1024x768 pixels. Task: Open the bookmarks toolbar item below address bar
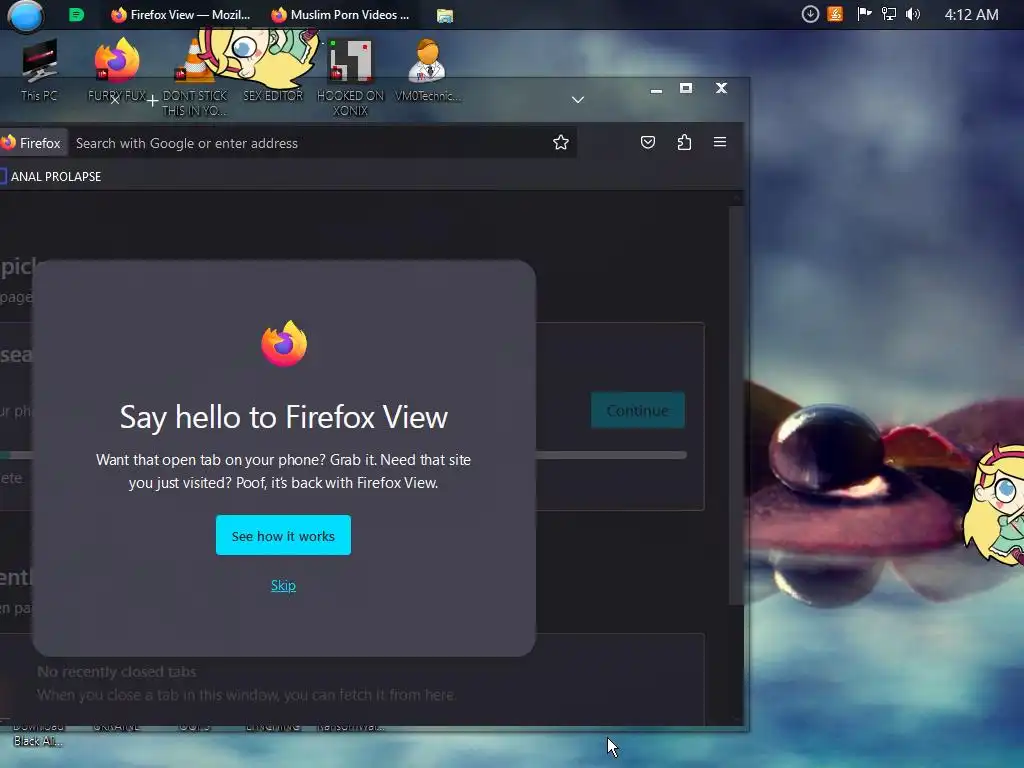(x=50, y=176)
